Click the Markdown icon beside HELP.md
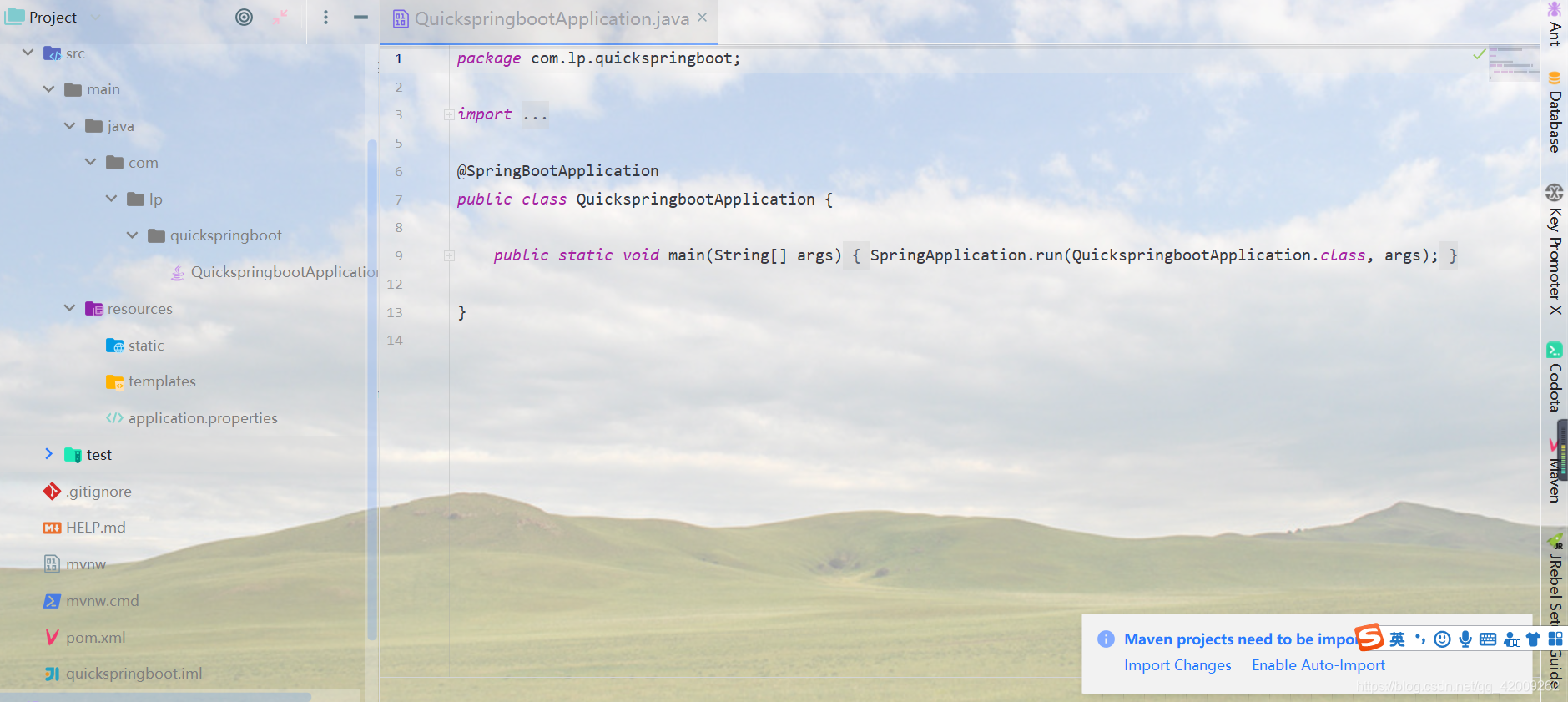 52,528
